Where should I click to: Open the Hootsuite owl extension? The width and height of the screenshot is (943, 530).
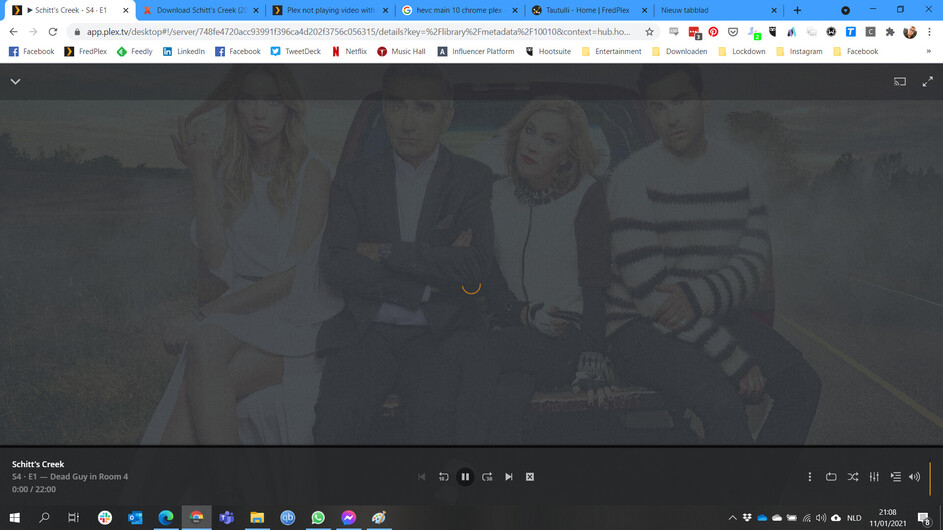(x=772, y=32)
